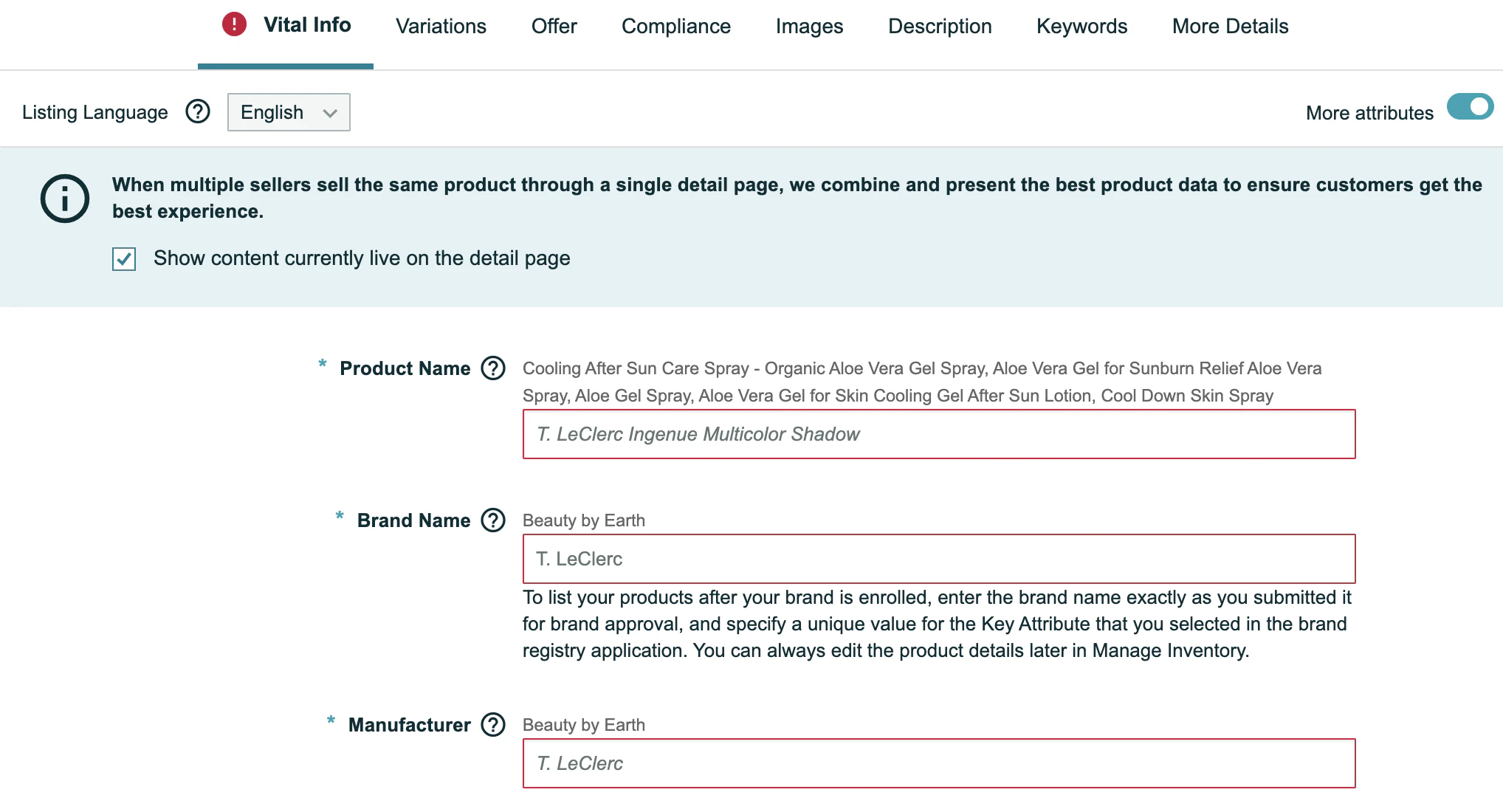Screen dimensions: 1503x812
Task: Click the Cooling After Sun Care Spray title text
Action: [922, 382]
